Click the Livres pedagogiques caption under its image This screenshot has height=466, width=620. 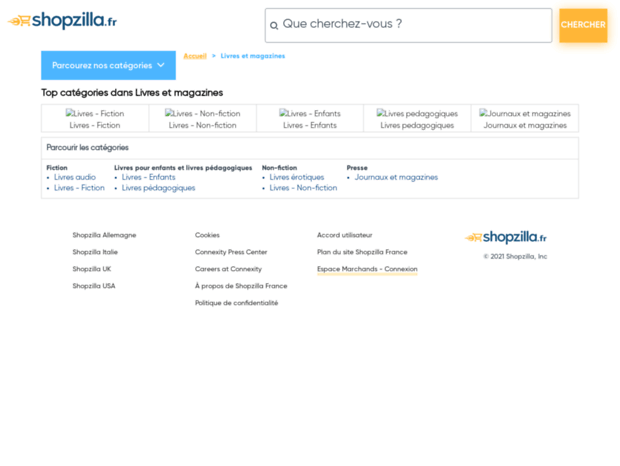coord(417,125)
